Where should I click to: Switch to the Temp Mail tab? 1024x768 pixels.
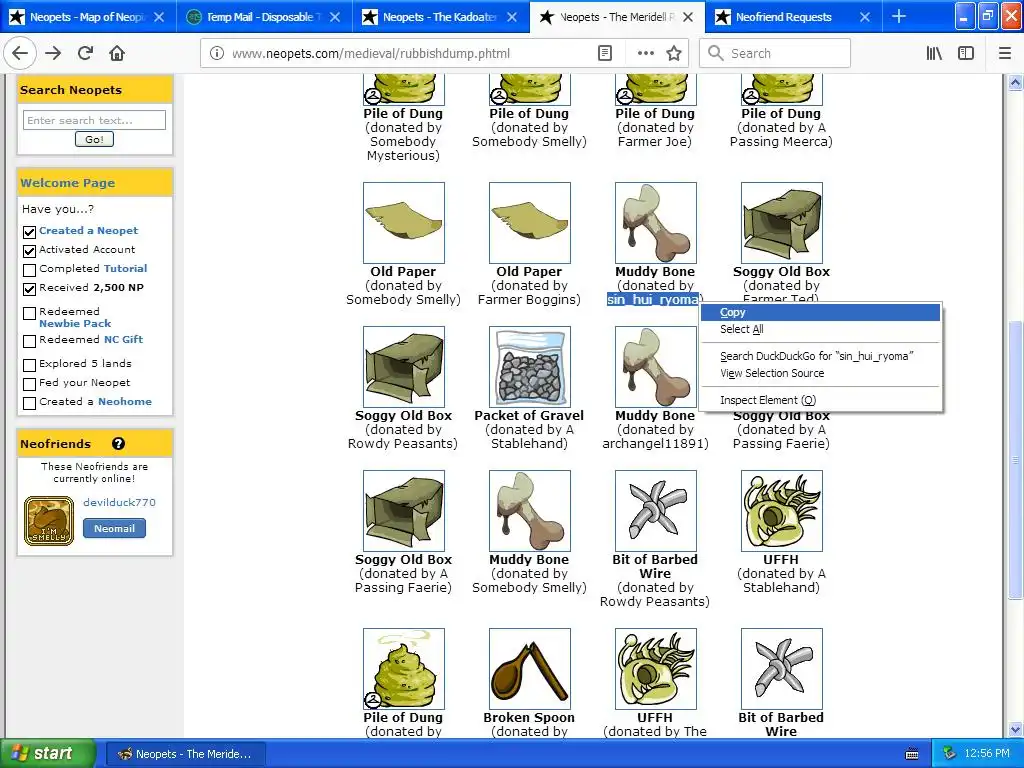264,17
